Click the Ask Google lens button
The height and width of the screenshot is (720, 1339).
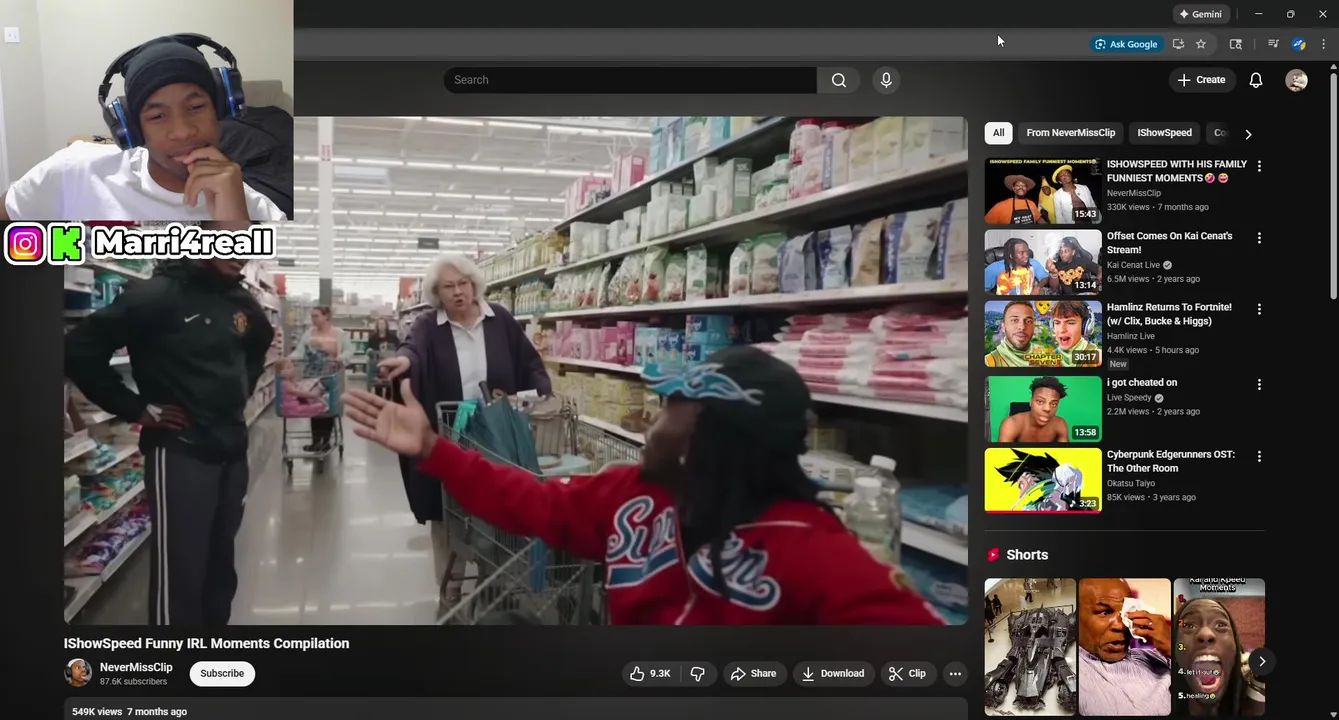[x=1126, y=44]
